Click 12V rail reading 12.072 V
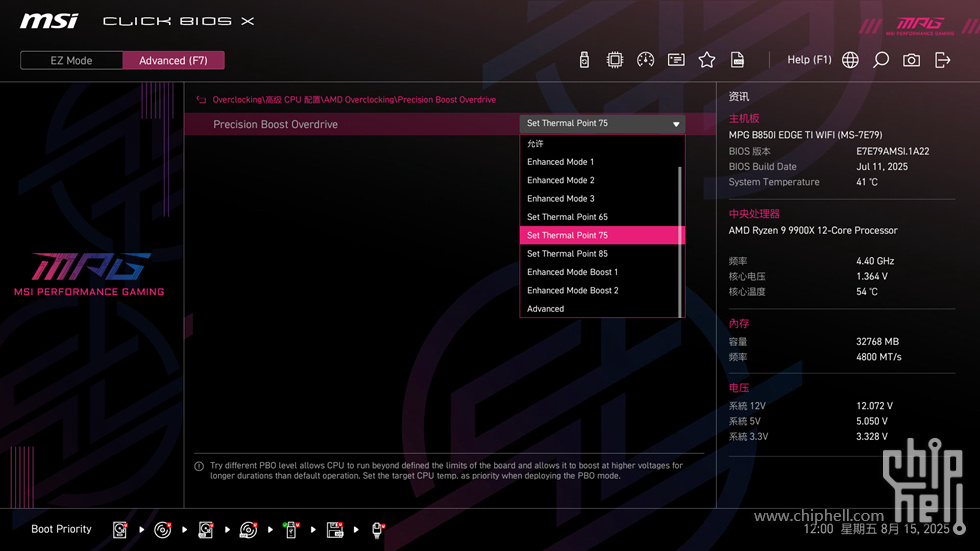The image size is (980, 551). coord(874,406)
